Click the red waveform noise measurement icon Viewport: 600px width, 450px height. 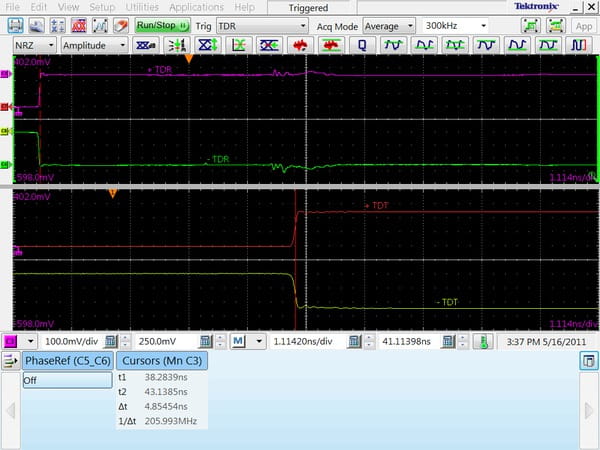(298, 45)
